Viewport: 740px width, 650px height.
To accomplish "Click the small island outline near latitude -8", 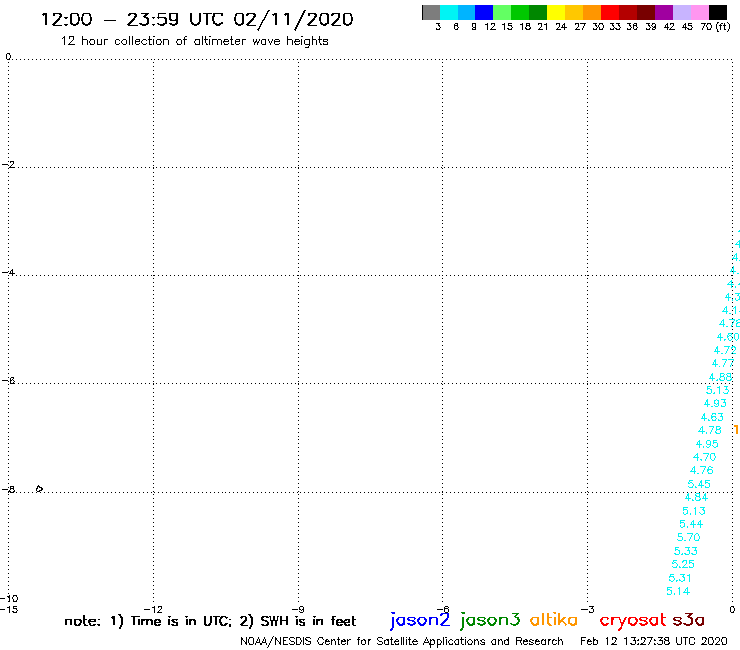I will pyautogui.click(x=40, y=489).
